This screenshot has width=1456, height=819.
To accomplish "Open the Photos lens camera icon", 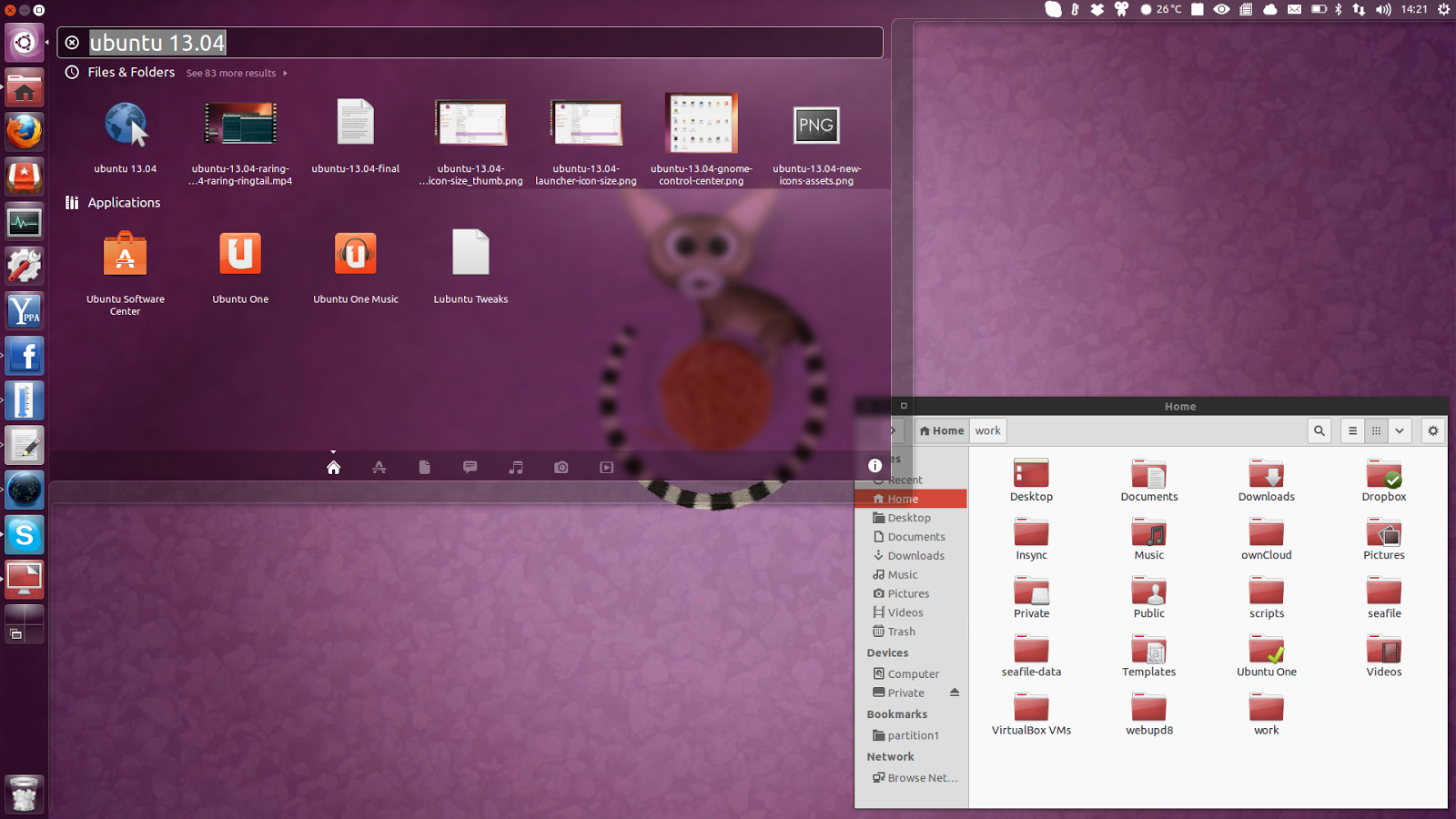I will click(x=561, y=468).
